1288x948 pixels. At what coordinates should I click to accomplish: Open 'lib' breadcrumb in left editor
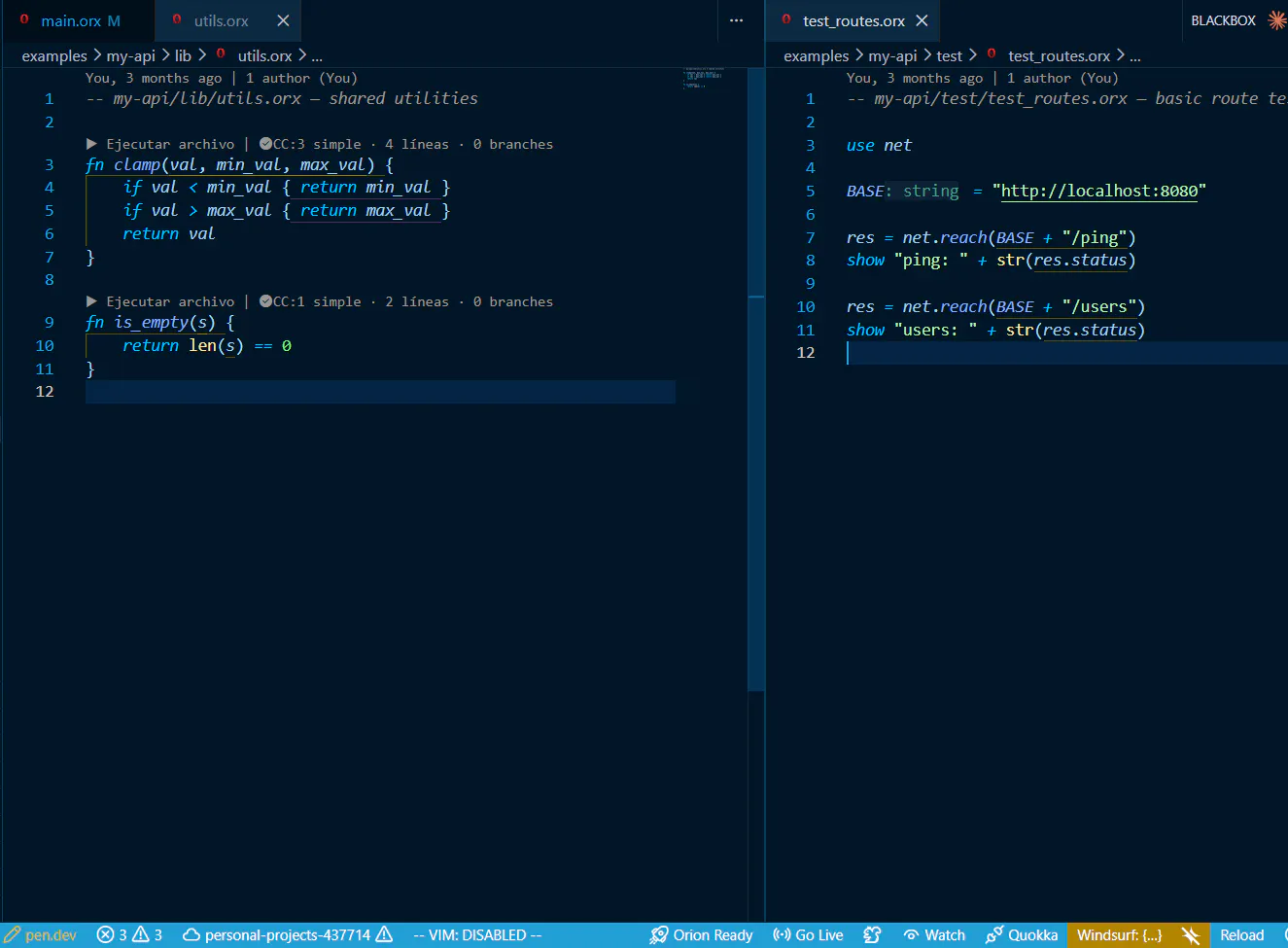[x=183, y=56]
